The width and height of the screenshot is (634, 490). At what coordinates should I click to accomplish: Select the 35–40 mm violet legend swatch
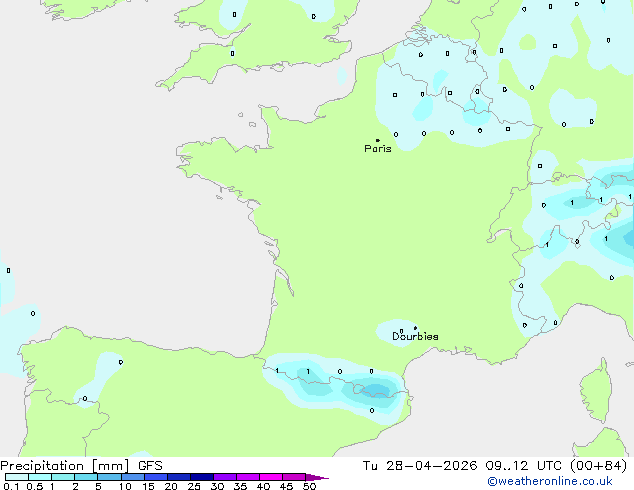247,477
